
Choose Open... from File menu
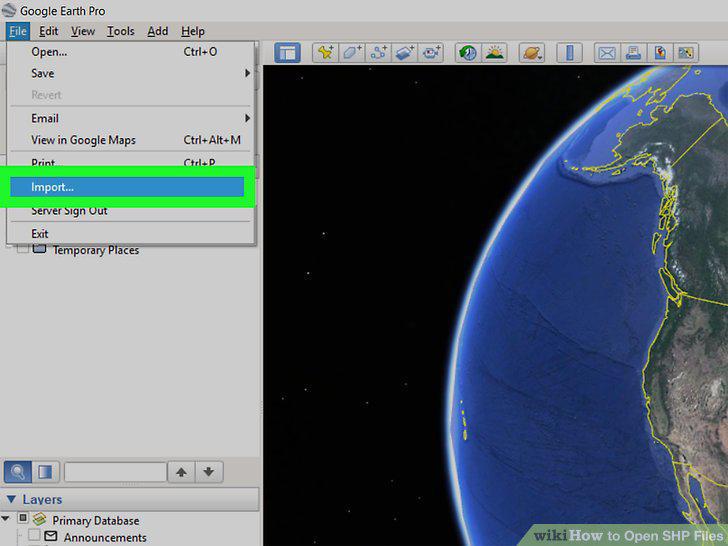tap(131, 52)
